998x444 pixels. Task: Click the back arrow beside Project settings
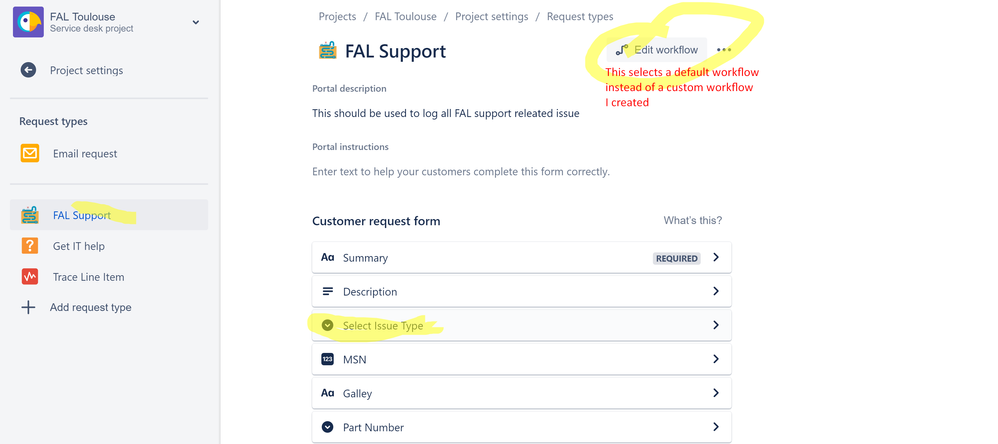point(28,70)
